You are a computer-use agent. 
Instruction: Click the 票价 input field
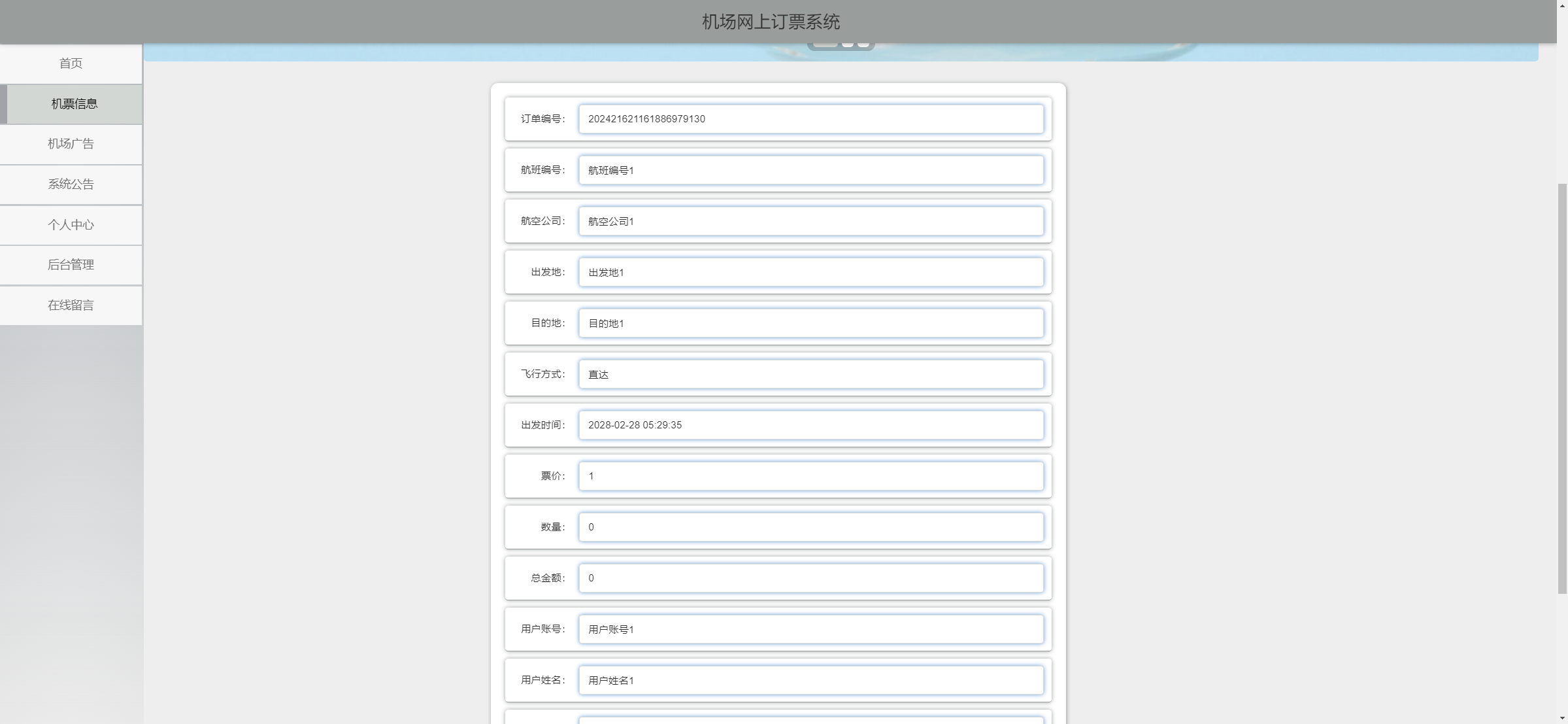tap(810, 476)
